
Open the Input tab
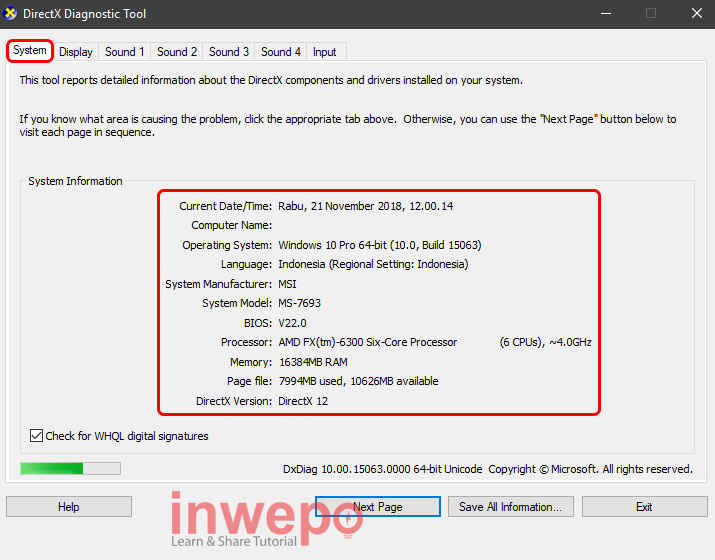click(325, 52)
